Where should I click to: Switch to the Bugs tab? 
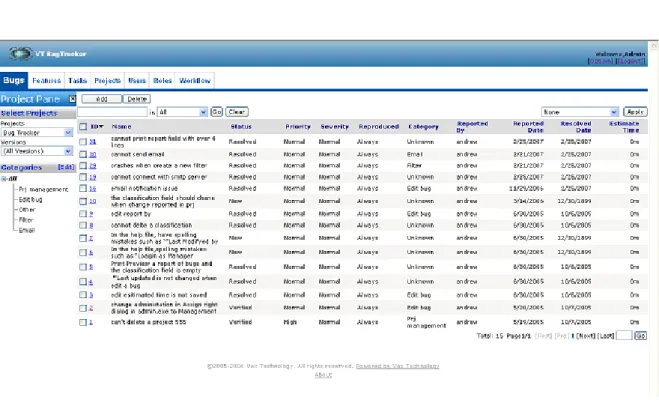(14, 80)
